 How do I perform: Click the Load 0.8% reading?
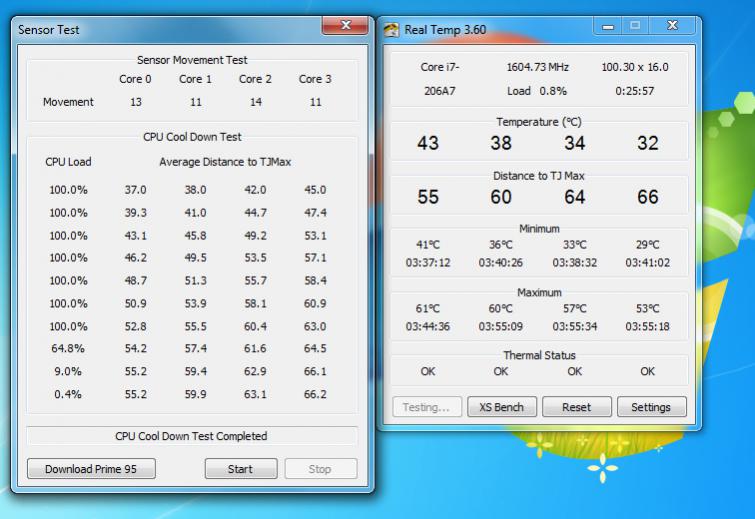[x=537, y=91]
